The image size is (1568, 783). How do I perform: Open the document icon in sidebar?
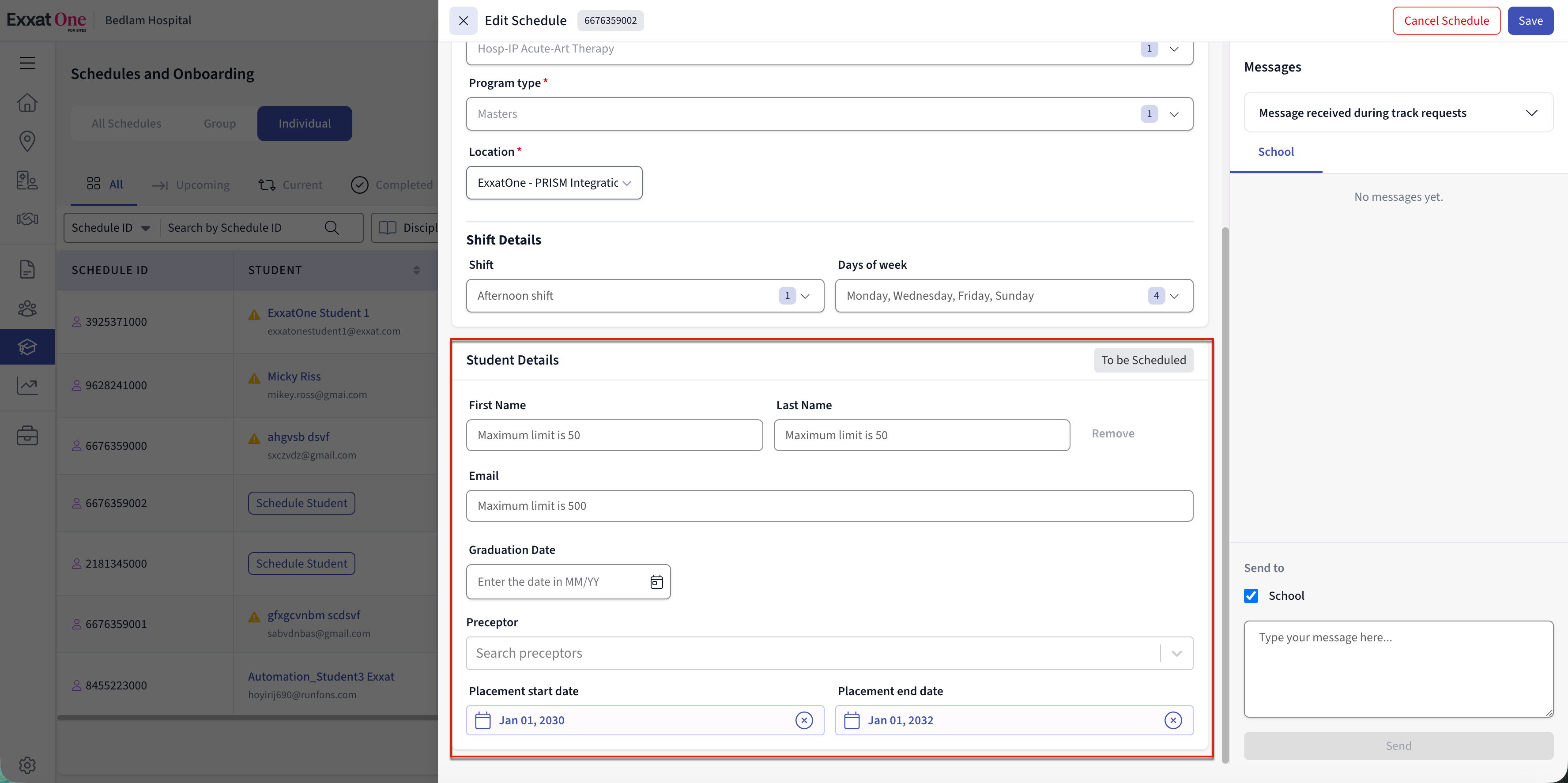[x=27, y=269]
